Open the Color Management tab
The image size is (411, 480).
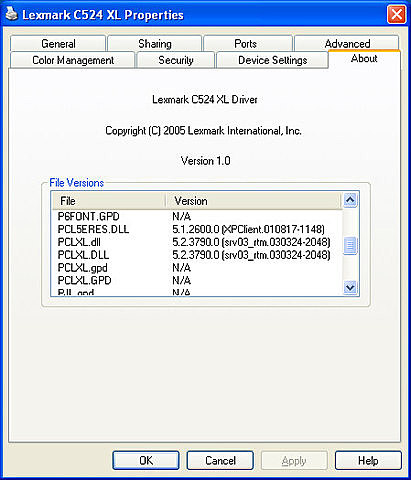tap(73, 60)
